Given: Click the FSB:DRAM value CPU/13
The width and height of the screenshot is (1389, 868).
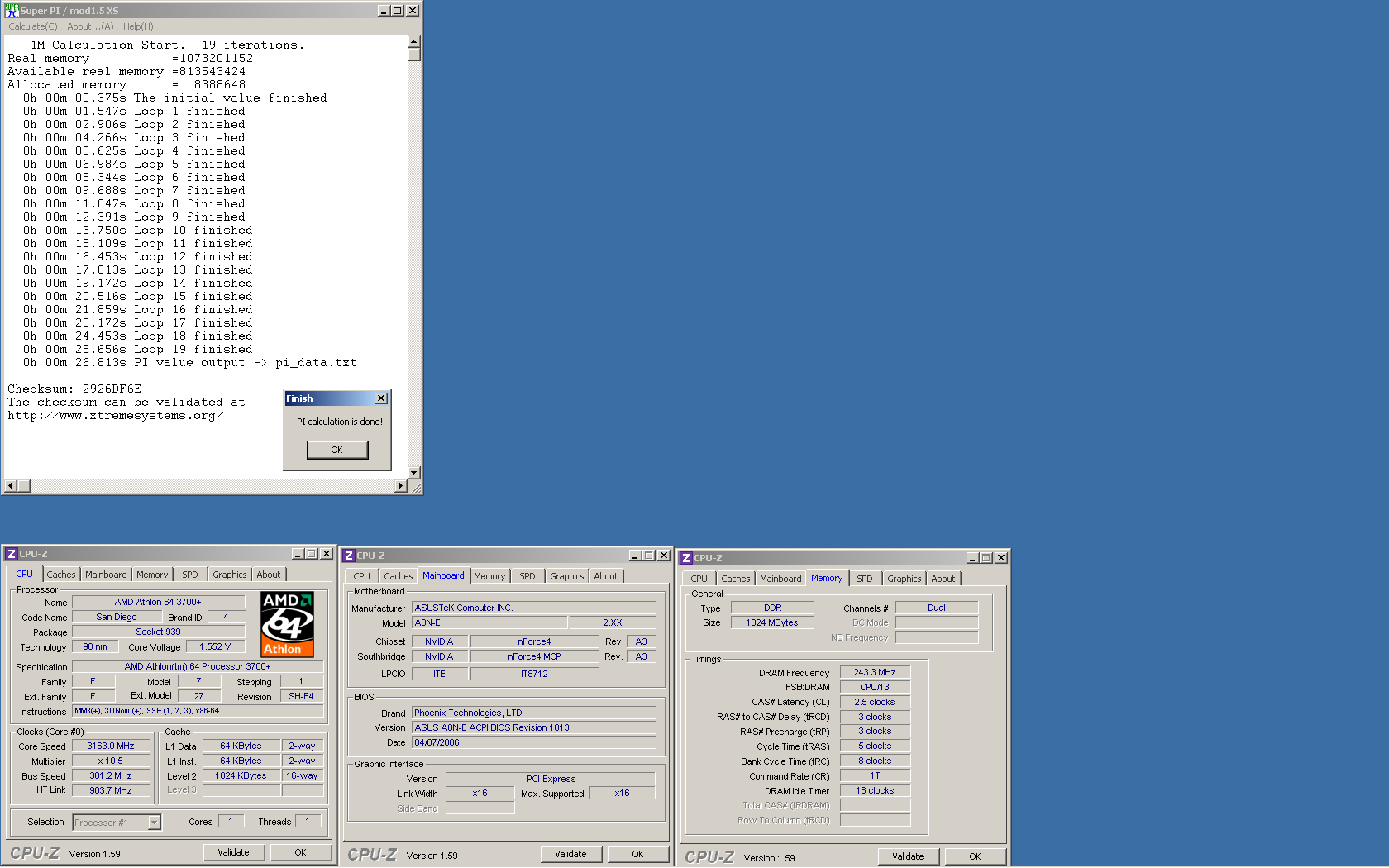Looking at the screenshot, I should tap(875, 687).
